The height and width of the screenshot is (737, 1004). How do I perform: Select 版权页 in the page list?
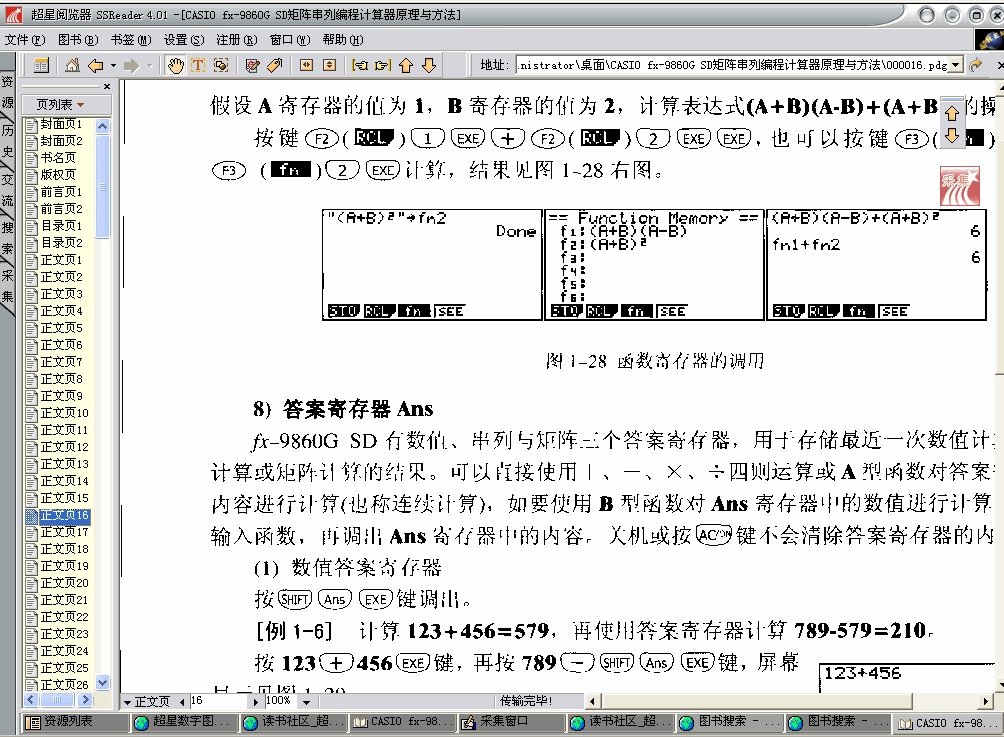[x=58, y=174]
